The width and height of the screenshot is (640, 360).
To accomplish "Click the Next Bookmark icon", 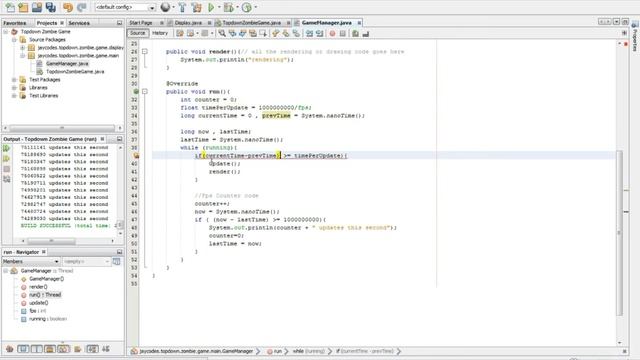I will [x=286, y=33].
